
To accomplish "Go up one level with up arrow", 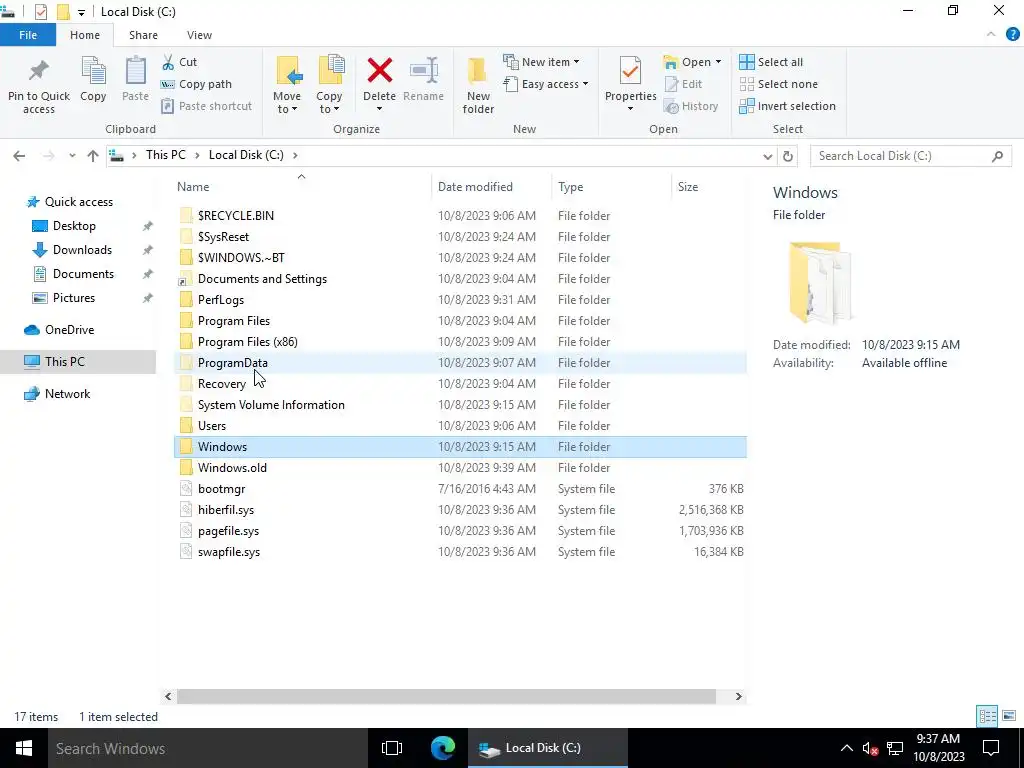I will point(93,155).
